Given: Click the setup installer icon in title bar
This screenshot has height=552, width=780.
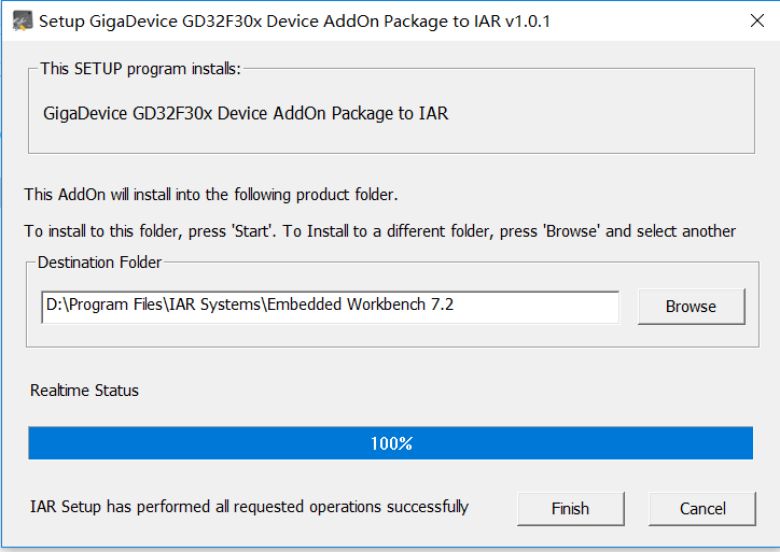Looking at the screenshot, I should [x=22, y=21].
